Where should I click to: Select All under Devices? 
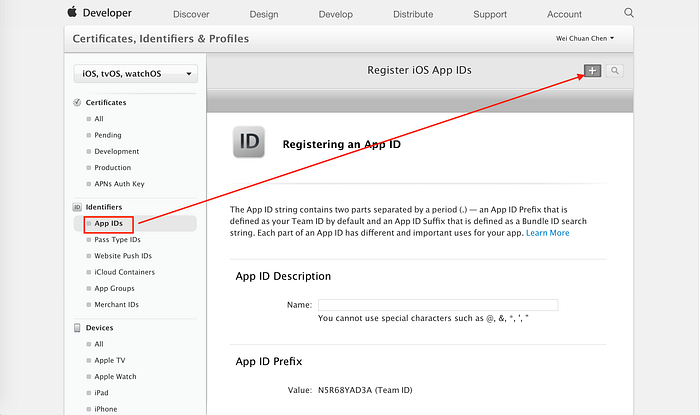99,344
